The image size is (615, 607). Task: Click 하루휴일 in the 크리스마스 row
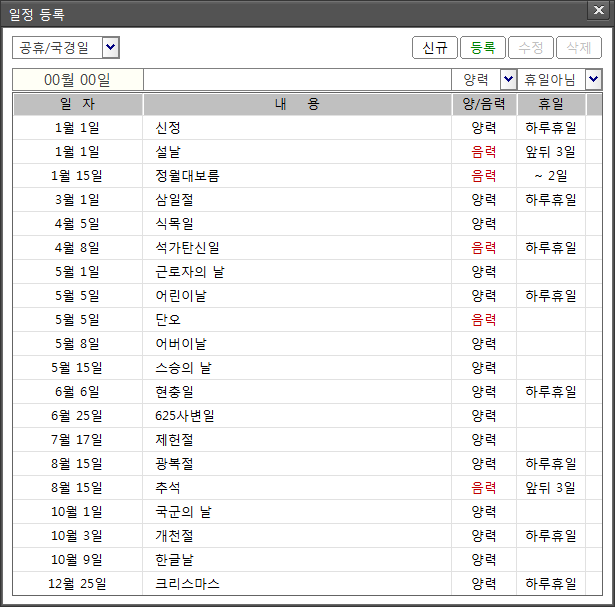(x=551, y=583)
